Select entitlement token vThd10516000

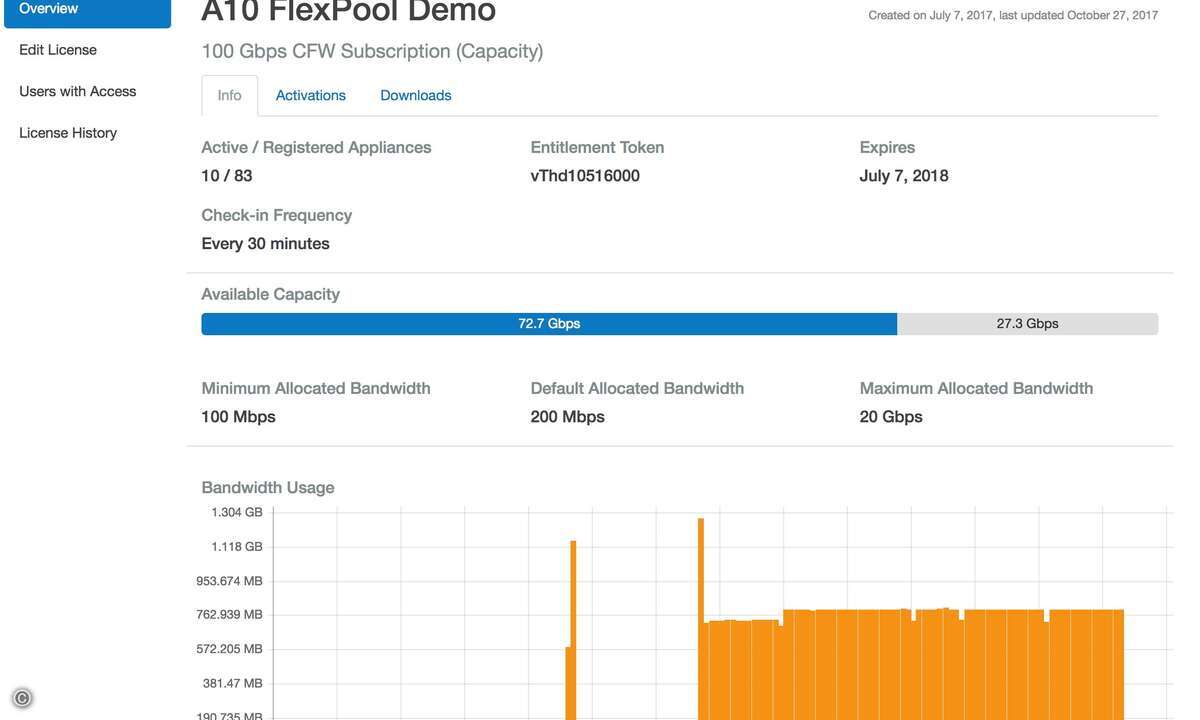[x=585, y=176]
